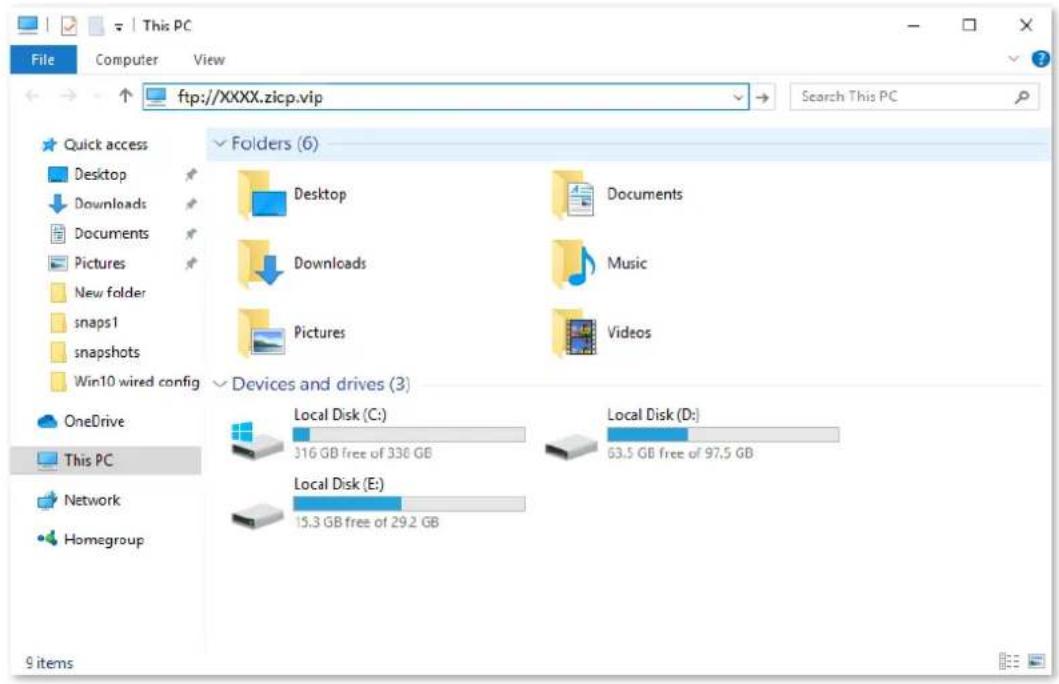This screenshot has width=1059, height=684.
Task: Click the search magnifier icon
Action: (x=1022, y=97)
